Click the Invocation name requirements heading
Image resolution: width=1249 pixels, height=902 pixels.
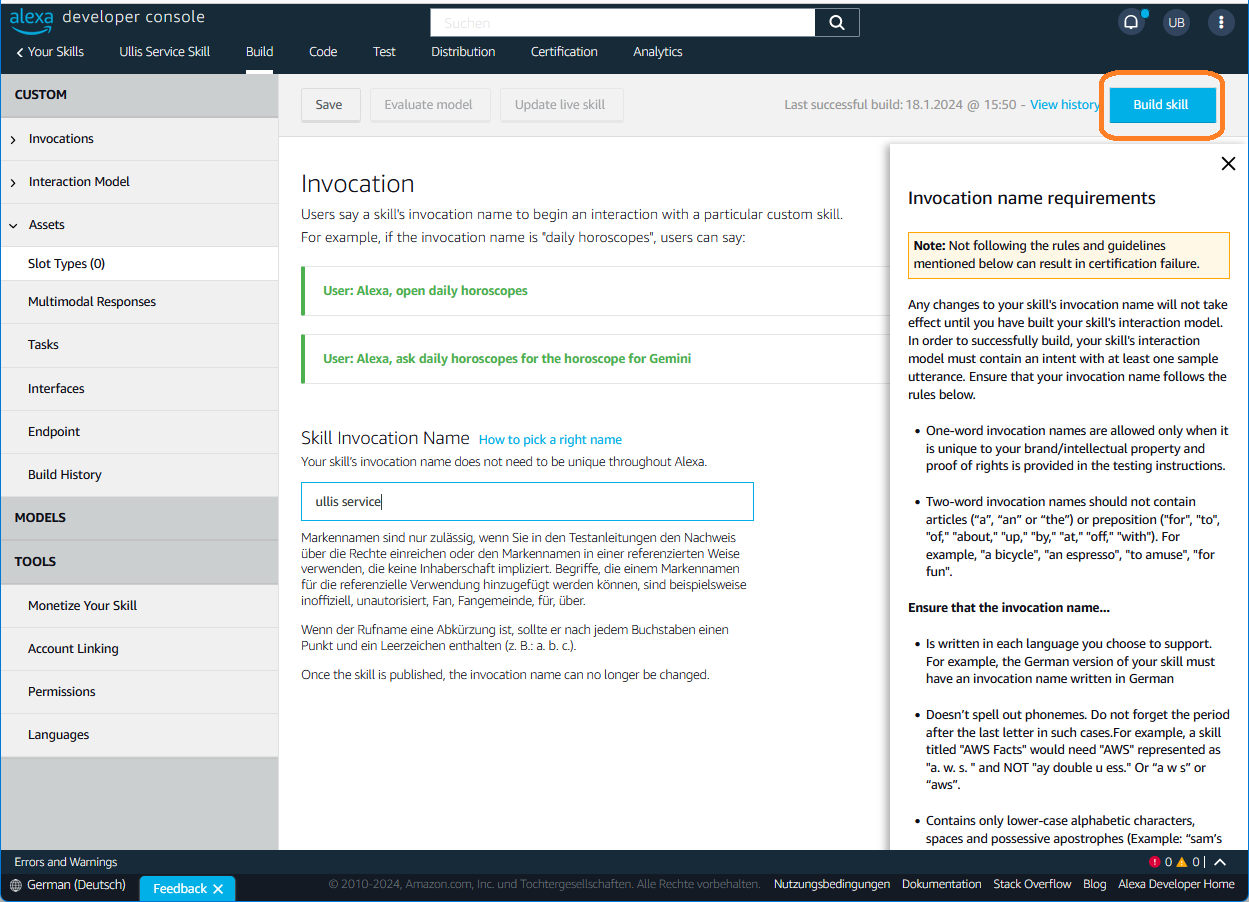point(1032,198)
